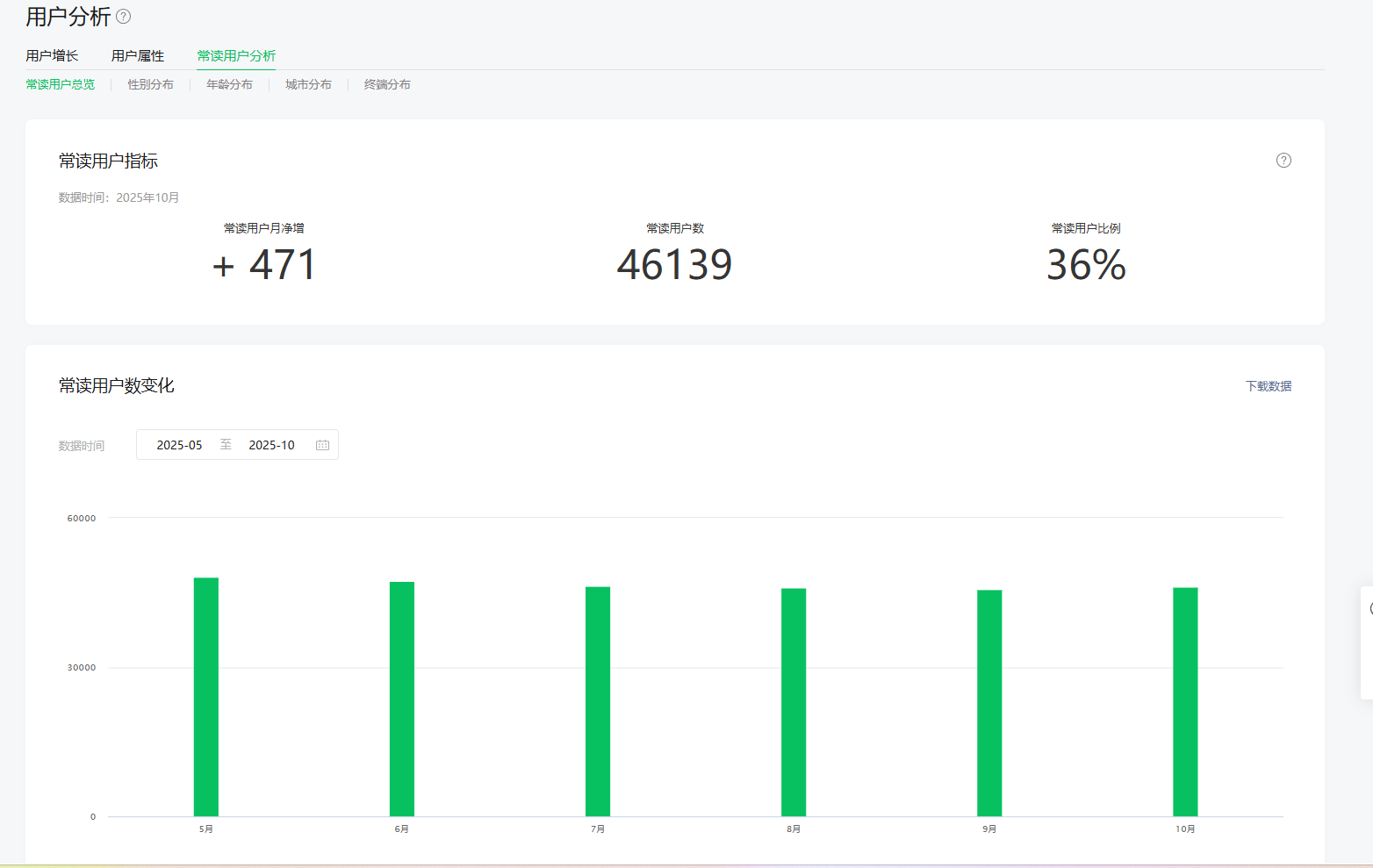Click the green bar for 6月
This screenshot has width=1373, height=868.
pos(402,699)
